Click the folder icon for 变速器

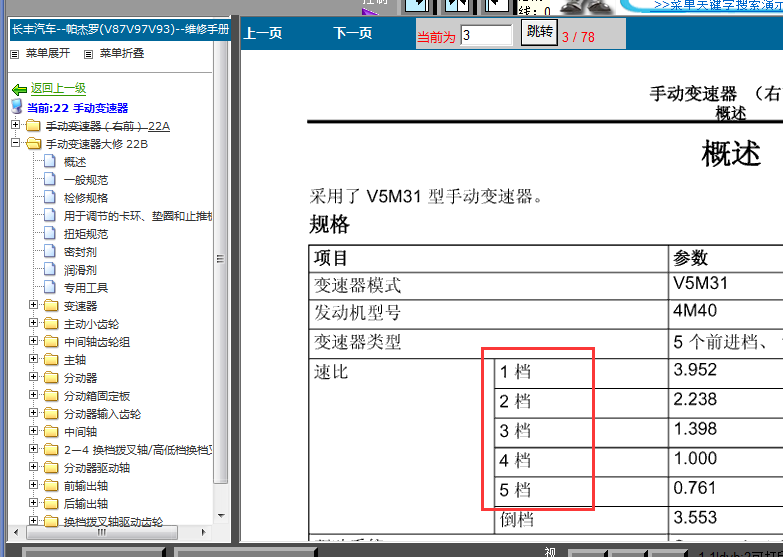[x=51, y=305]
